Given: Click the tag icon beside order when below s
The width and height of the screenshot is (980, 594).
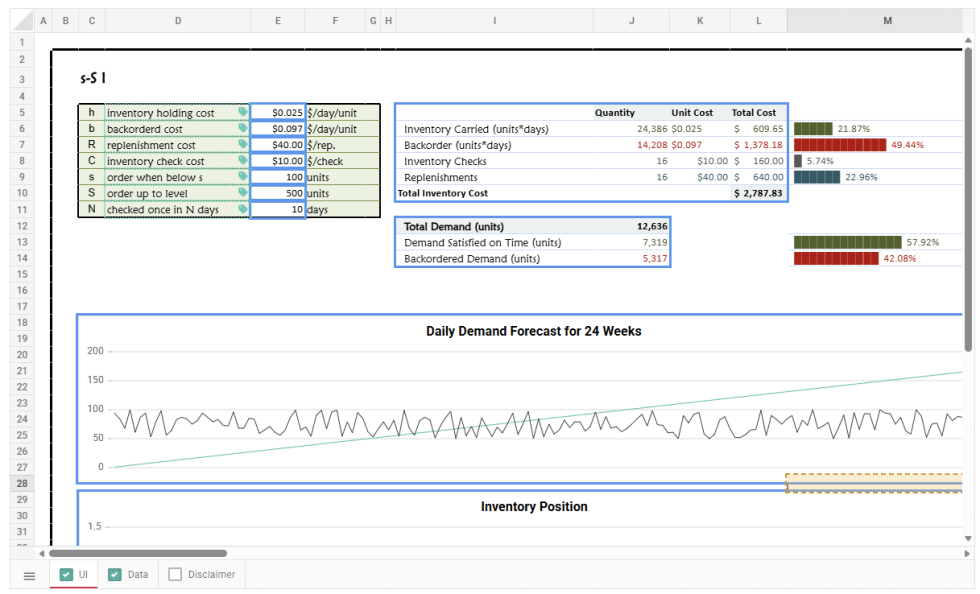Looking at the screenshot, I should (x=242, y=177).
